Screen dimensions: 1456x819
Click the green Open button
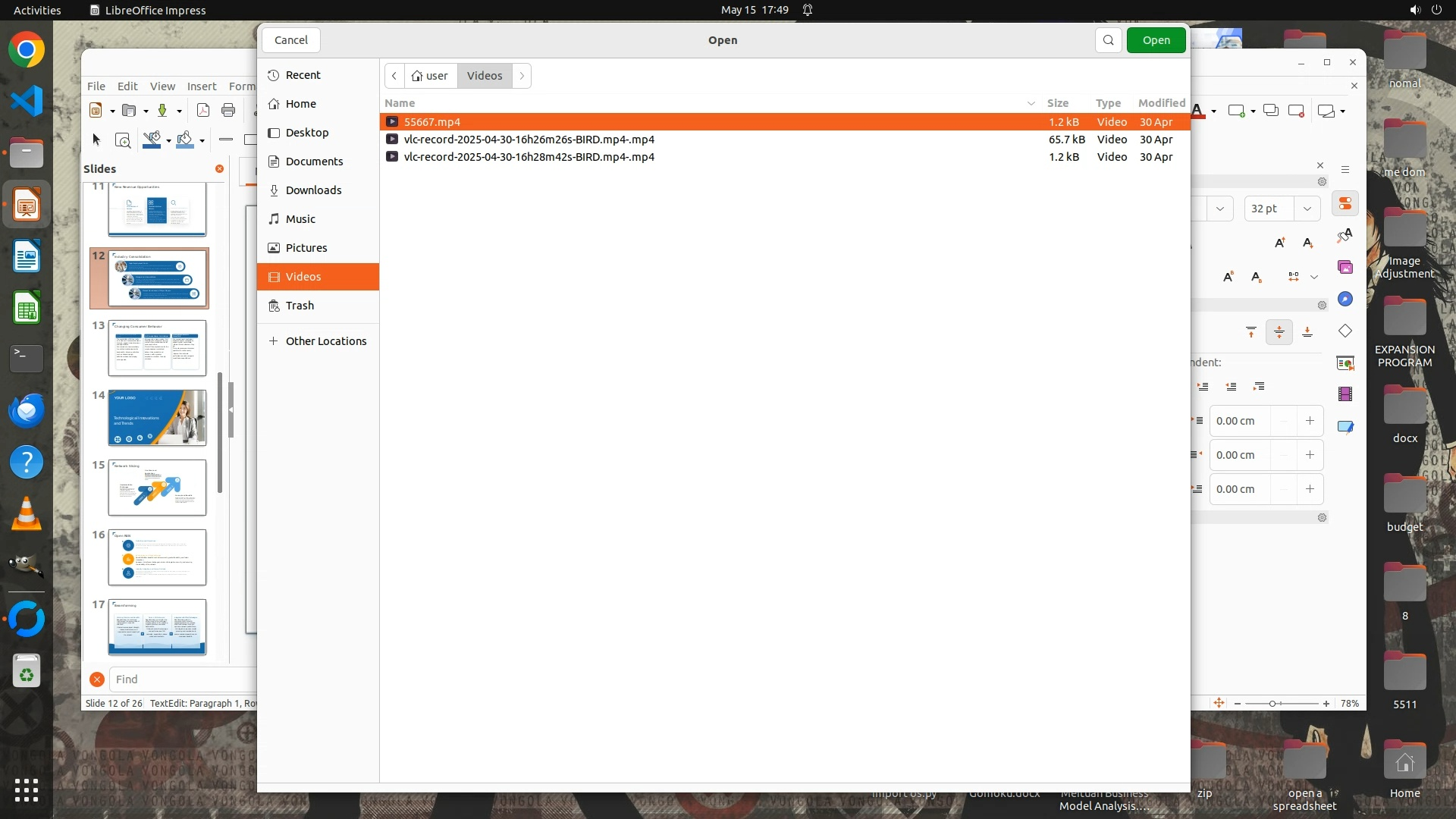tap(1156, 40)
